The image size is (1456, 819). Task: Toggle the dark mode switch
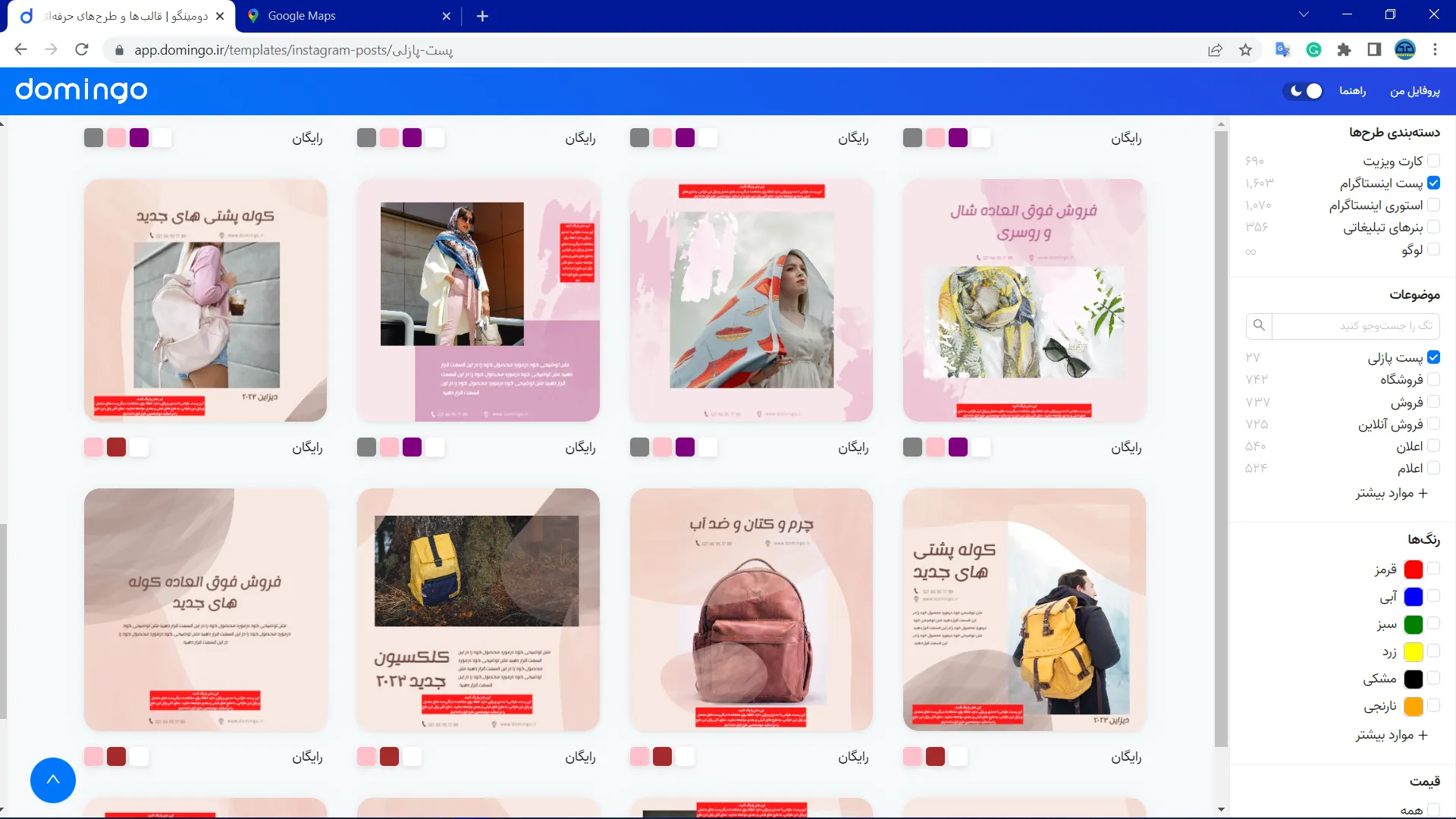pos(1304,91)
